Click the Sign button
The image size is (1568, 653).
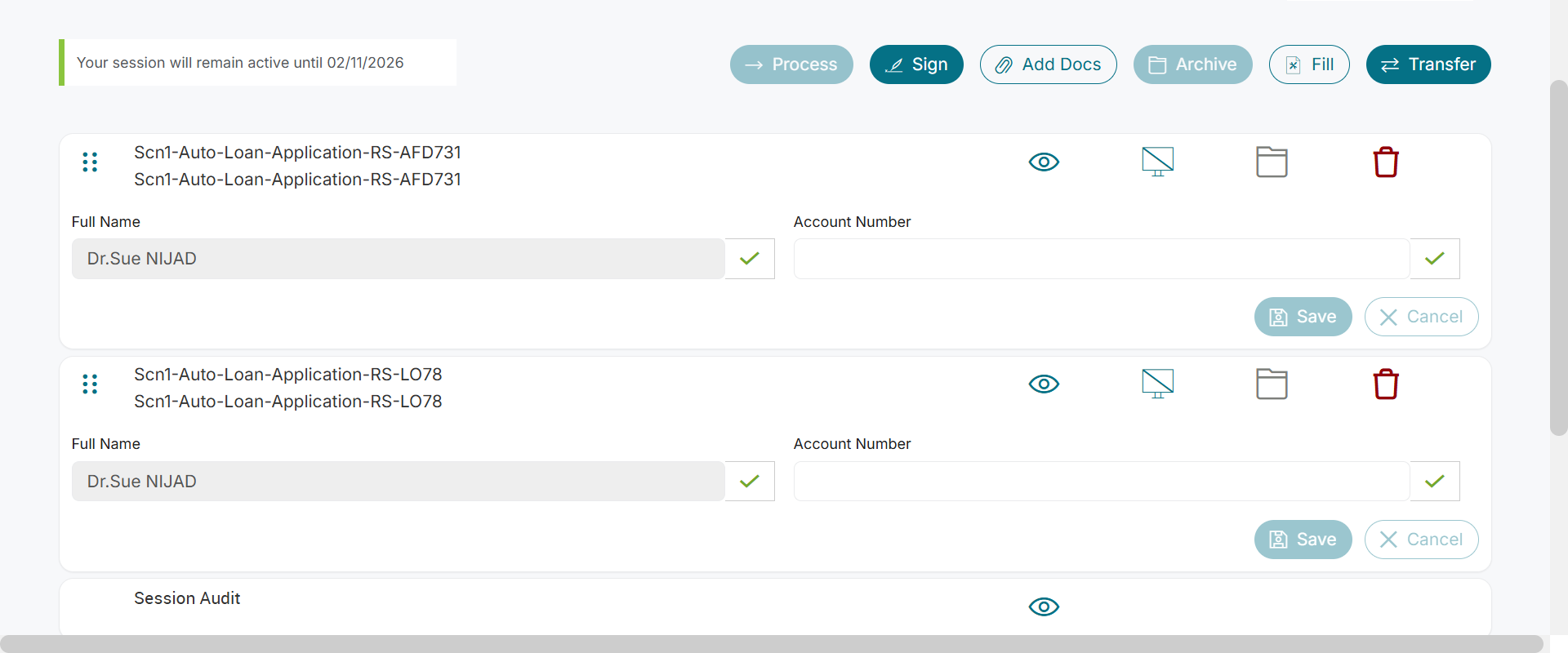coord(916,64)
